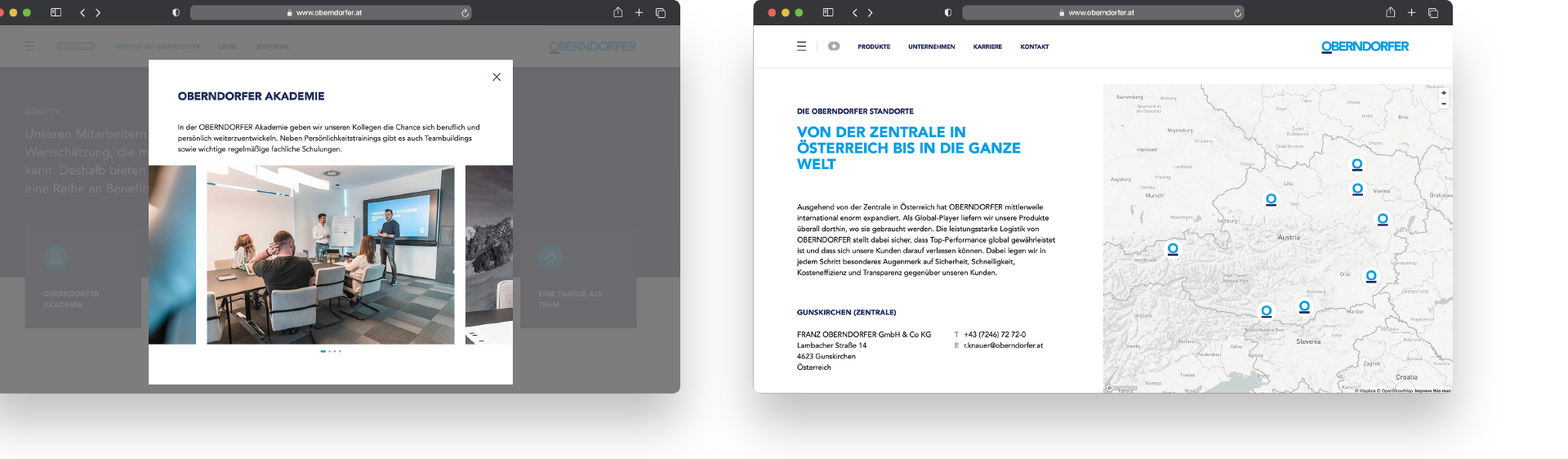Show the mountain photo slide in carousel
The image size is (1568, 459).
(x=489, y=255)
